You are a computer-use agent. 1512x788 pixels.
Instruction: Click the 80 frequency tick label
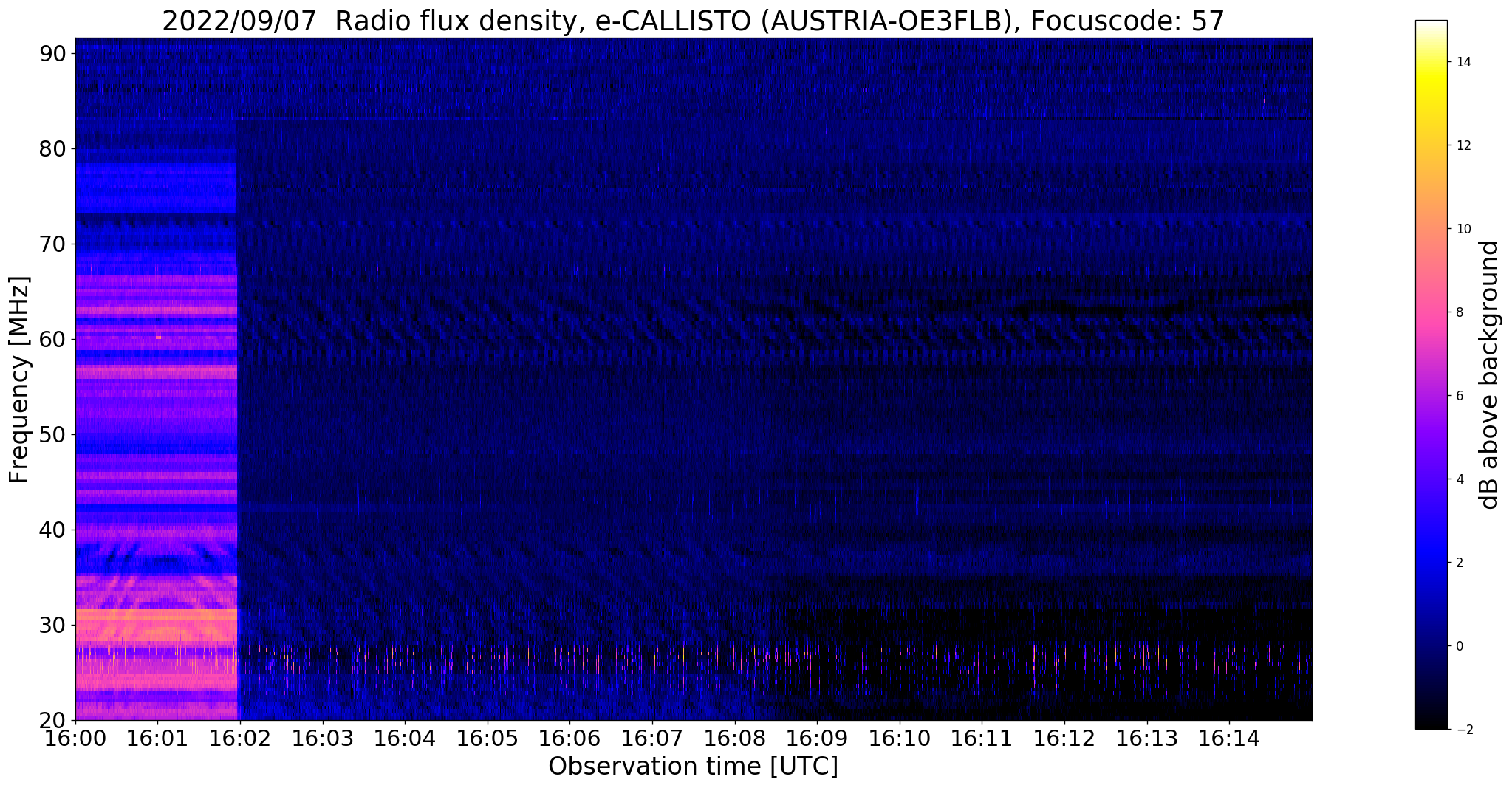tap(54, 148)
